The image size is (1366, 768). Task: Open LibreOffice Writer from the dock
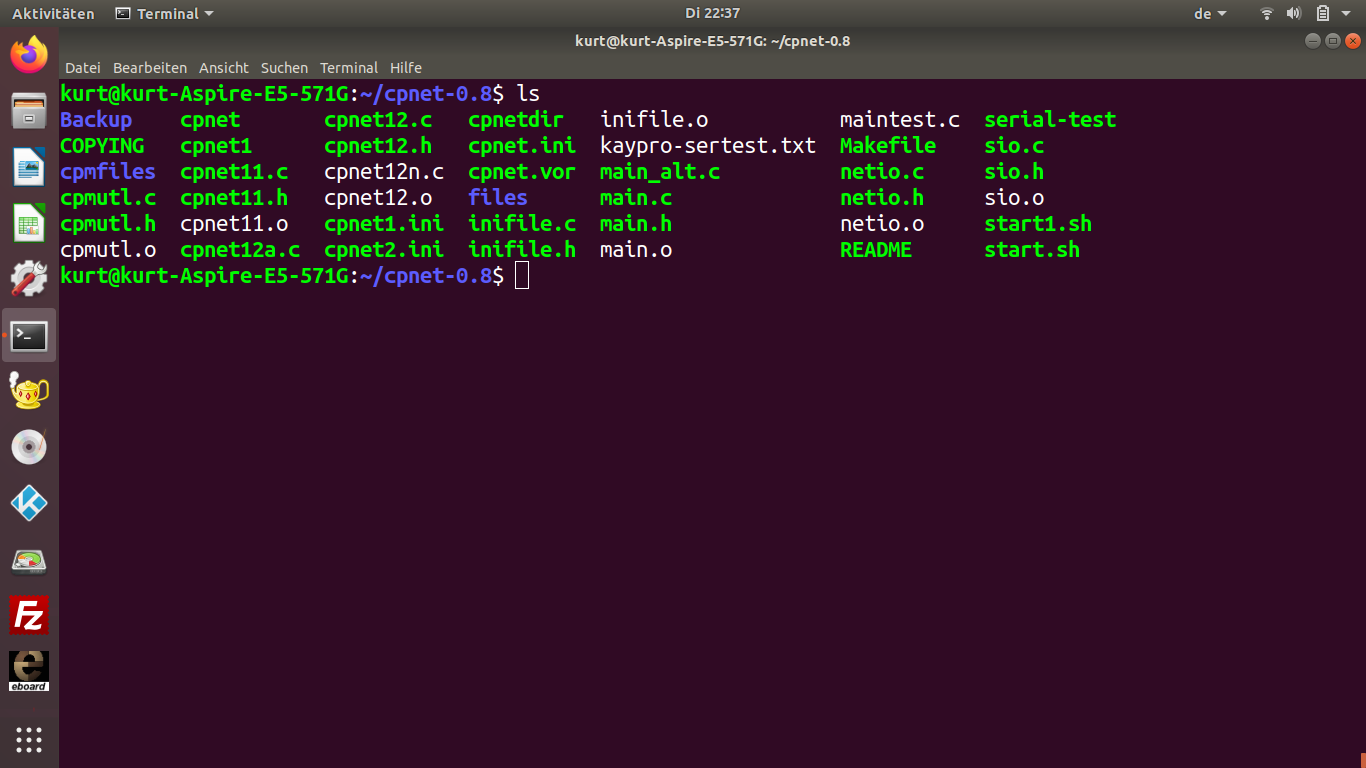[29, 166]
